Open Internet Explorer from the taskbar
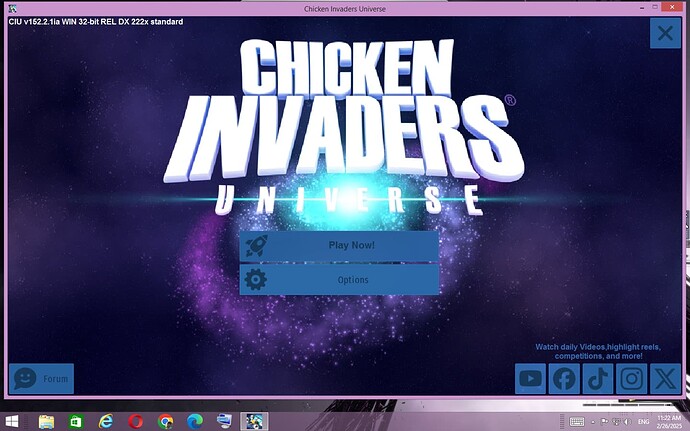 click(105, 421)
